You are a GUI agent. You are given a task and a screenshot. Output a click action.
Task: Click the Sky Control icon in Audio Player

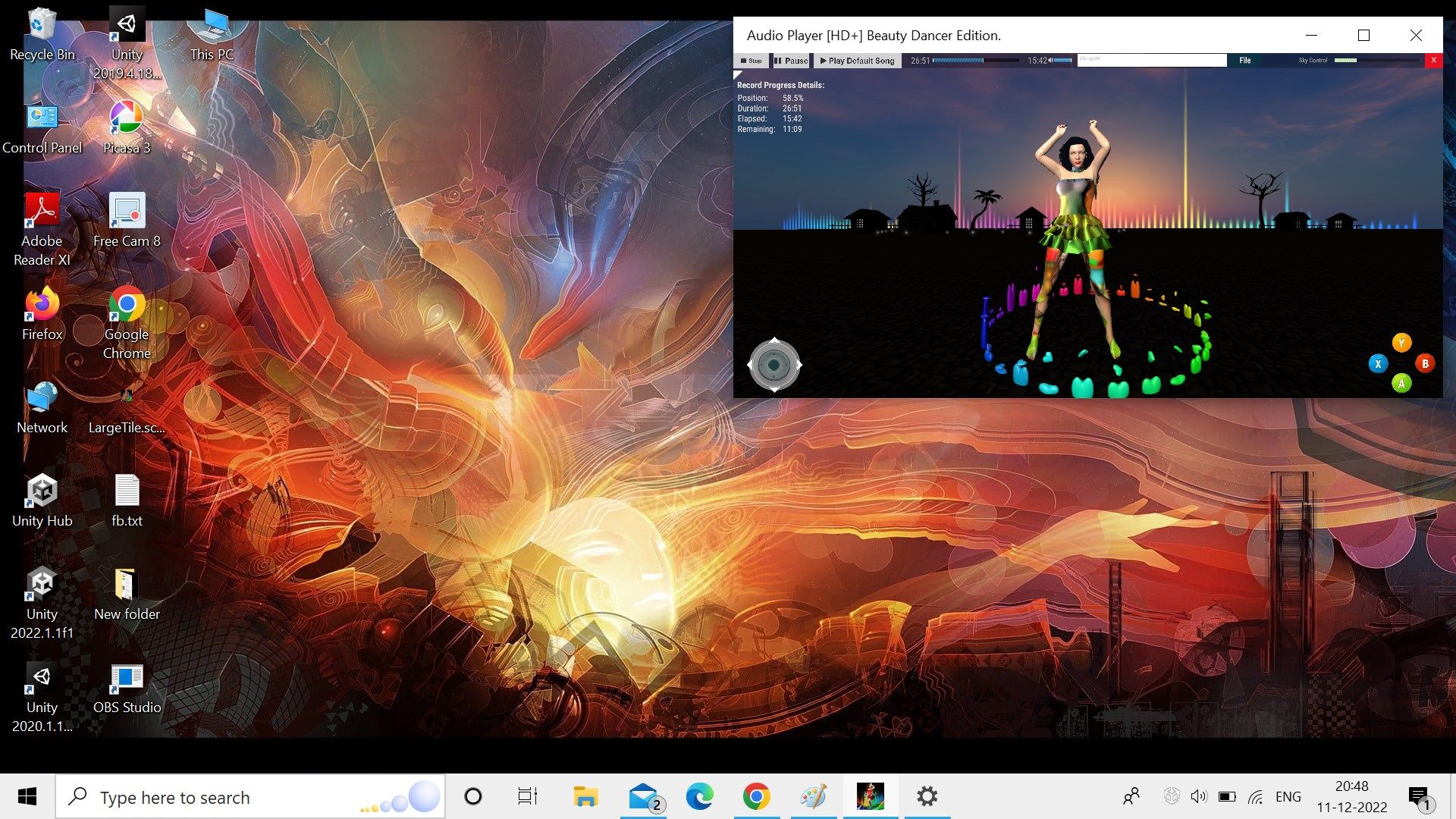1308,60
